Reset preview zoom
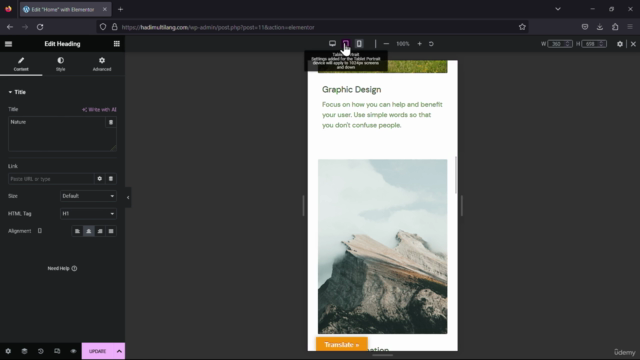The height and width of the screenshot is (360, 640). (431, 44)
